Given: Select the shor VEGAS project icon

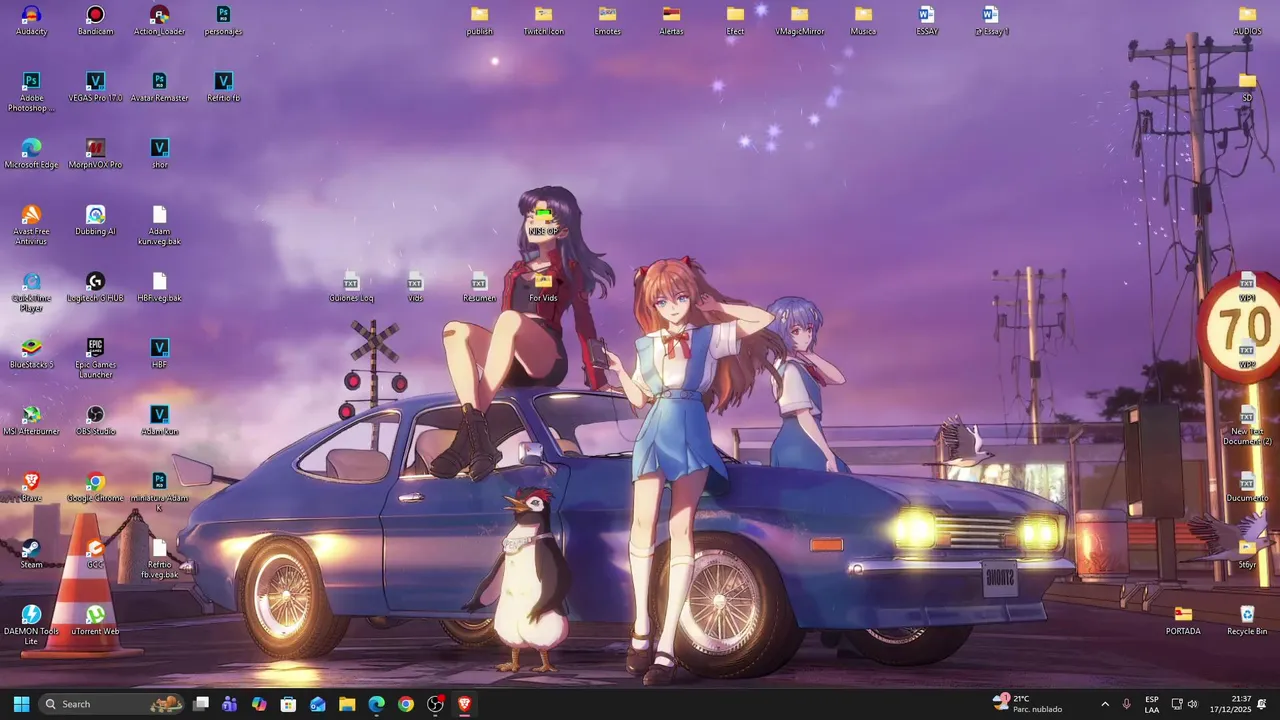Looking at the screenshot, I should pyautogui.click(x=159, y=154).
